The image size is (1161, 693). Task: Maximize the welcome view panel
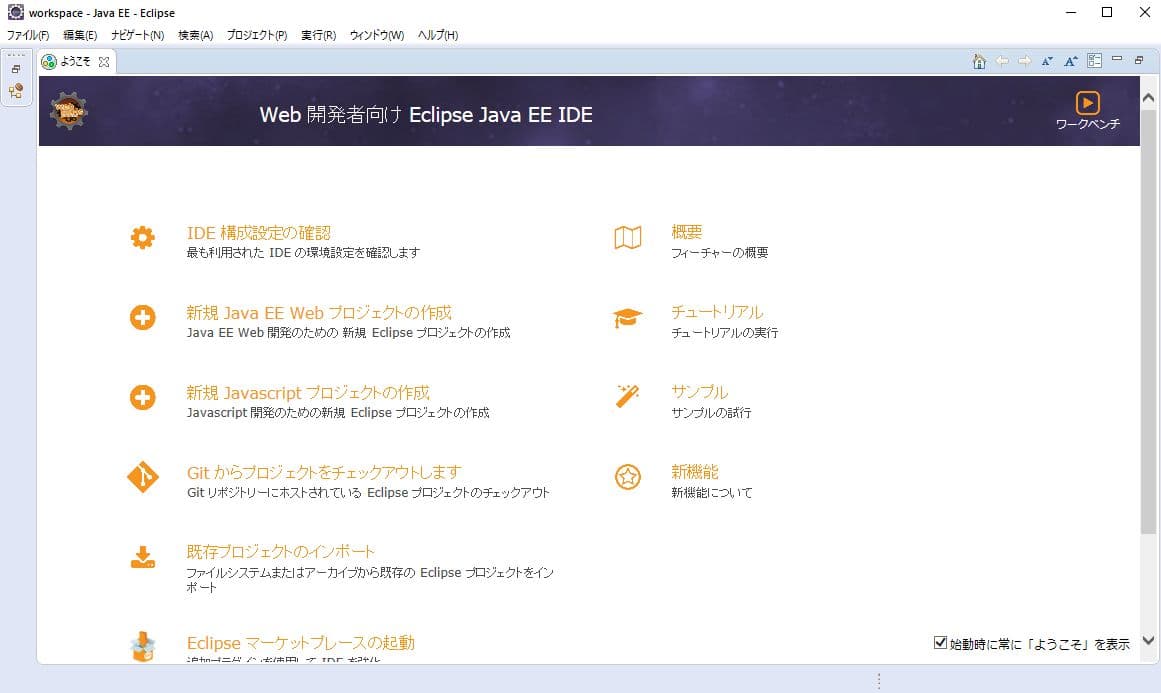tap(1139, 60)
